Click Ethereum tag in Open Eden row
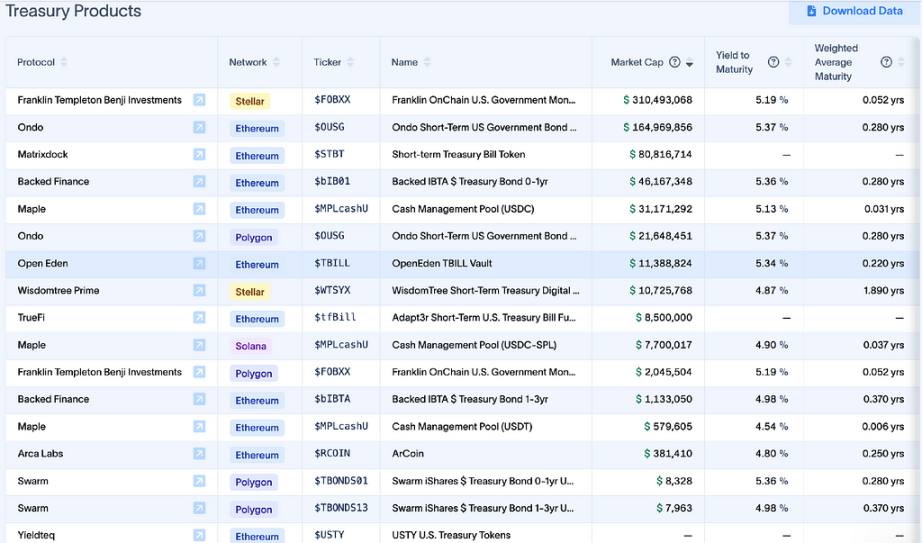Image resolution: width=922 pixels, height=543 pixels. [x=257, y=265]
